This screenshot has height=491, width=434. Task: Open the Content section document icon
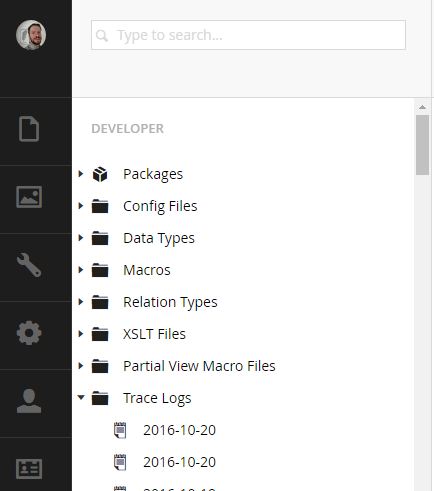[29, 129]
